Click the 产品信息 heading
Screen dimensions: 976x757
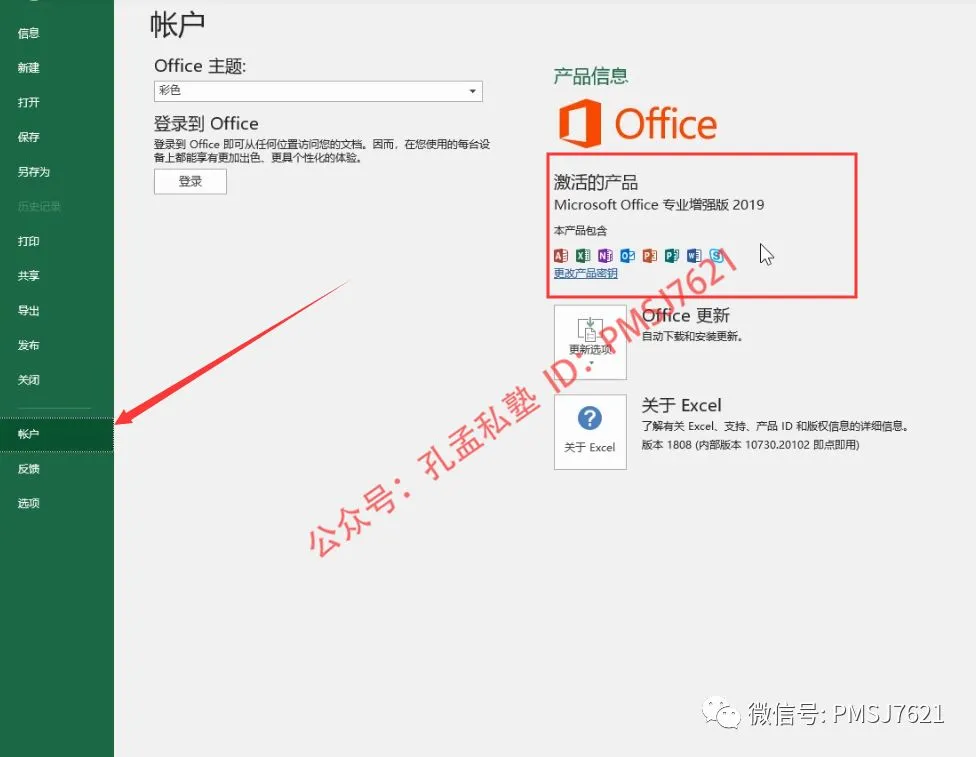tap(591, 76)
